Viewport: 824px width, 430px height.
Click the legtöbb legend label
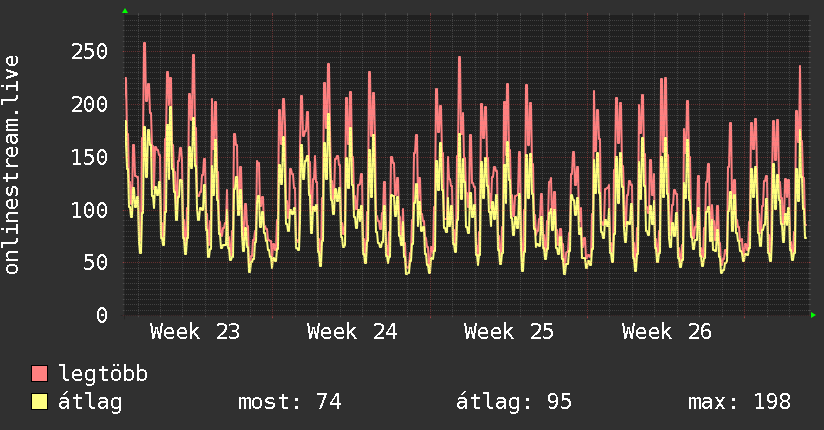(x=103, y=374)
